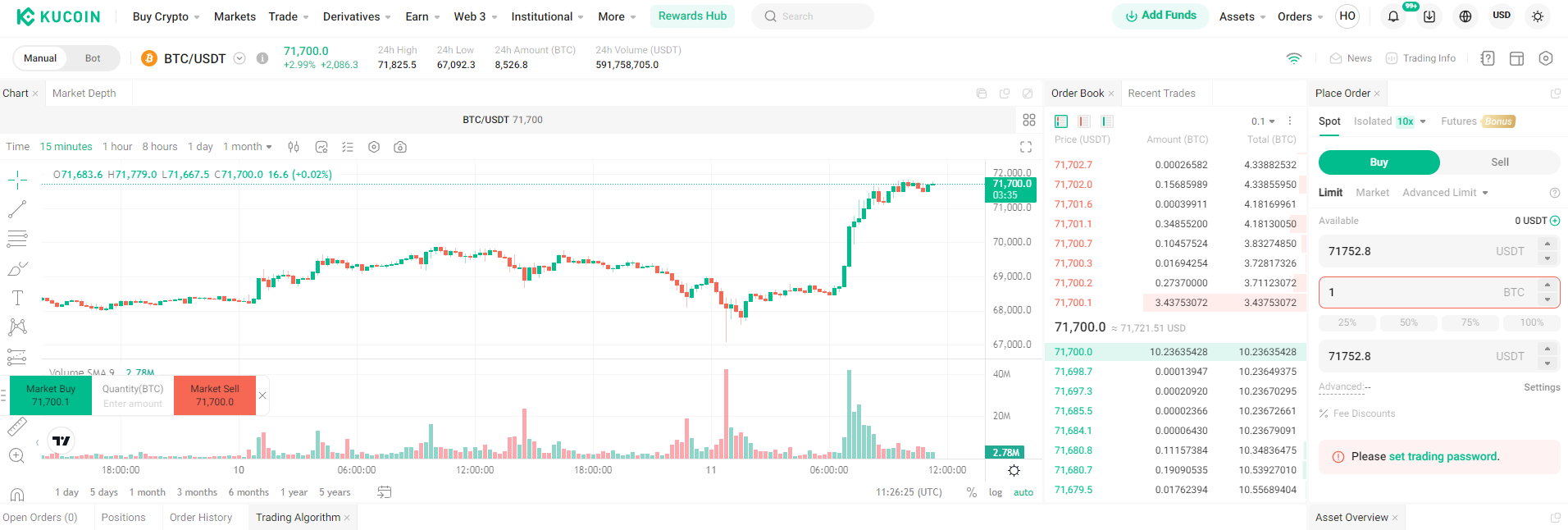Toggle auto scale on chart
1568x530 pixels.
(x=1023, y=492)
